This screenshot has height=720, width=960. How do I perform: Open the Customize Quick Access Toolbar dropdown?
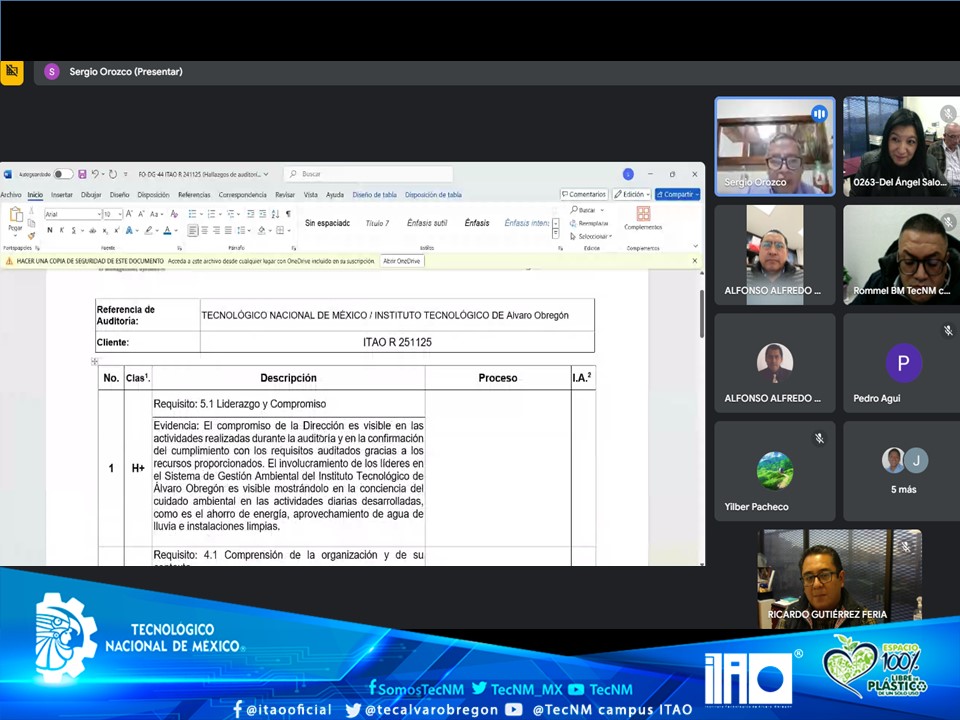[126, 174]
